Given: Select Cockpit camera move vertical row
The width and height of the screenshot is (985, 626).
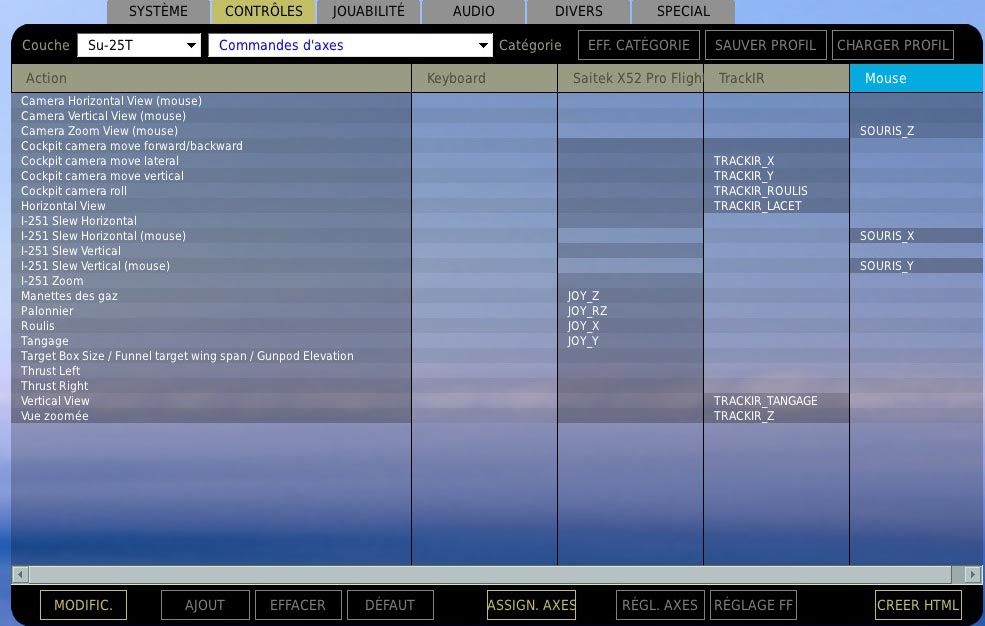Looking at the screenshot, I should [211, 176].
